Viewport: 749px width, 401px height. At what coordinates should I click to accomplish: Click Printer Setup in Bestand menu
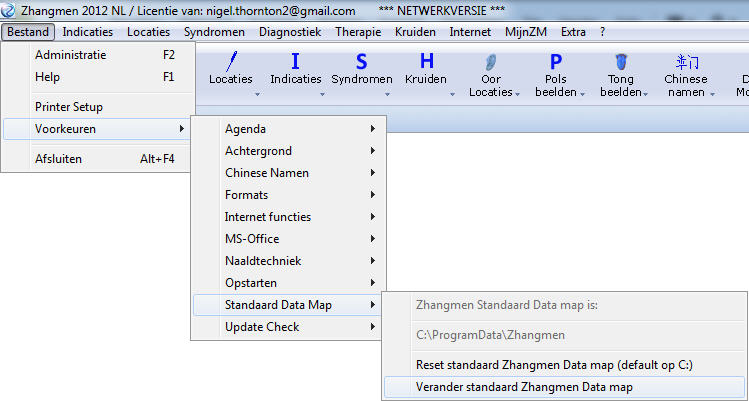[69, 107]
